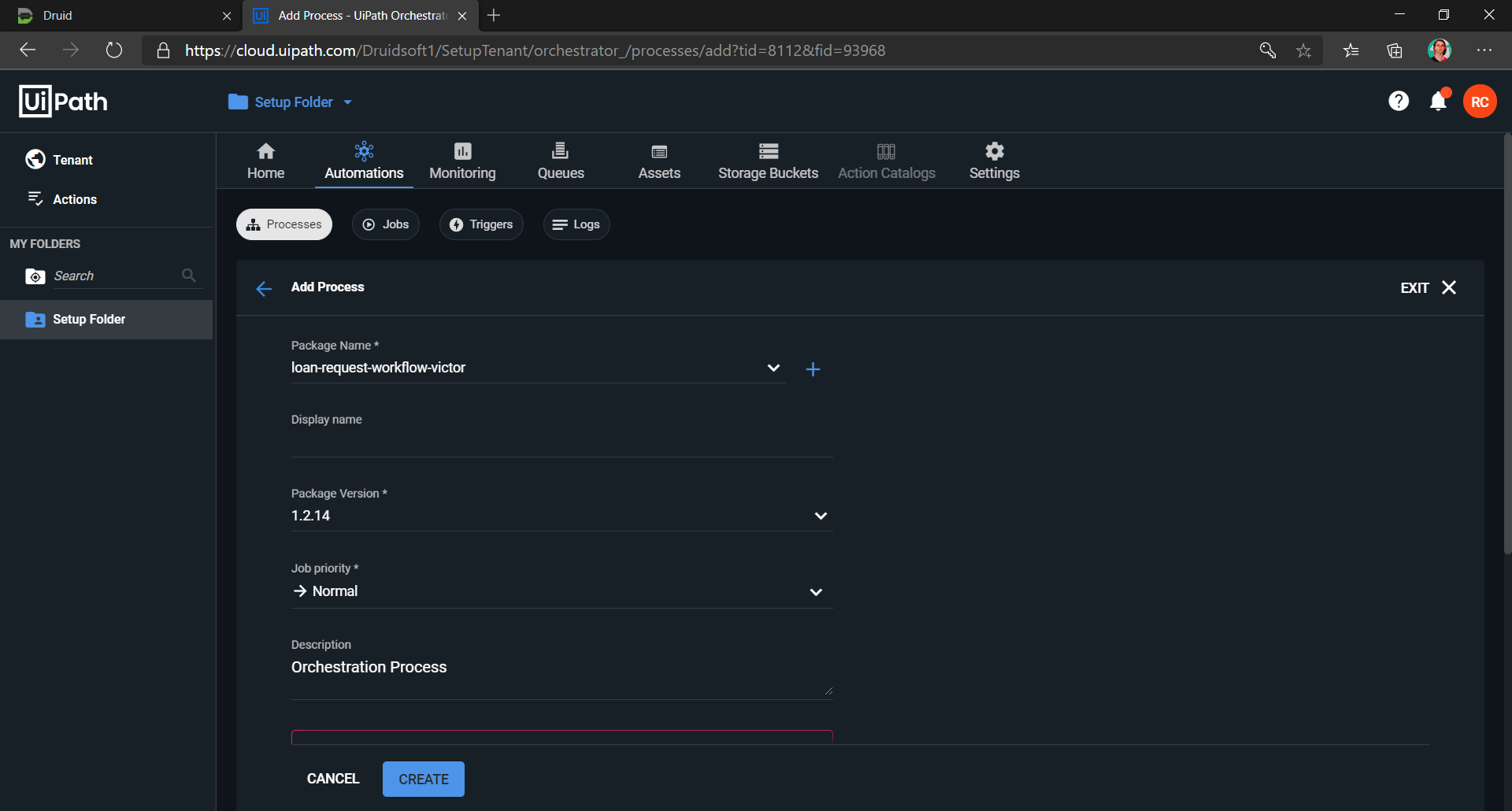Screen dimensions: 1512x811
Task: Click the browser password key icon
Action: coord(1268,50)
